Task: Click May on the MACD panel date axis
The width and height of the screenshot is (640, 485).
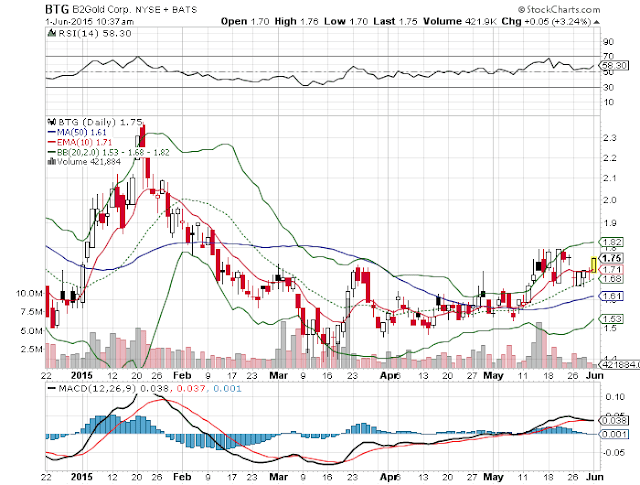Action: coord(493,477)
